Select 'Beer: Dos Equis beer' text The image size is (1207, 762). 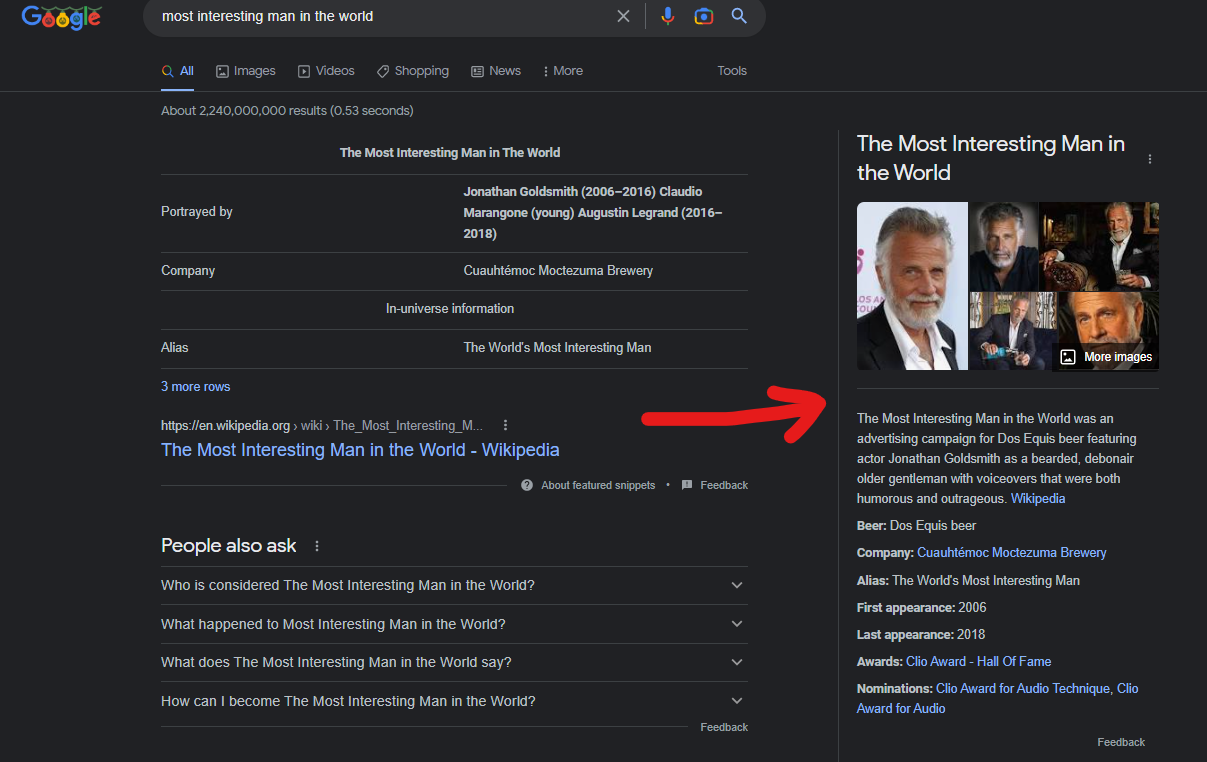(916, 525)
